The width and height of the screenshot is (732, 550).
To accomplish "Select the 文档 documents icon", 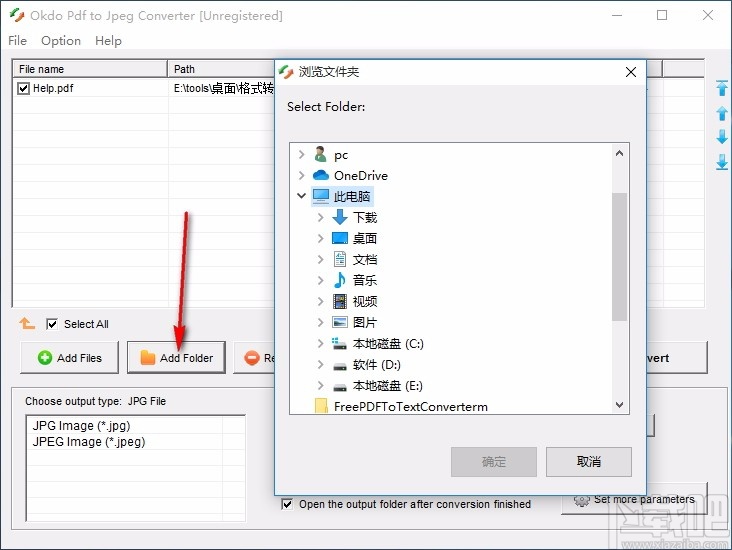I will click(340, 259).
